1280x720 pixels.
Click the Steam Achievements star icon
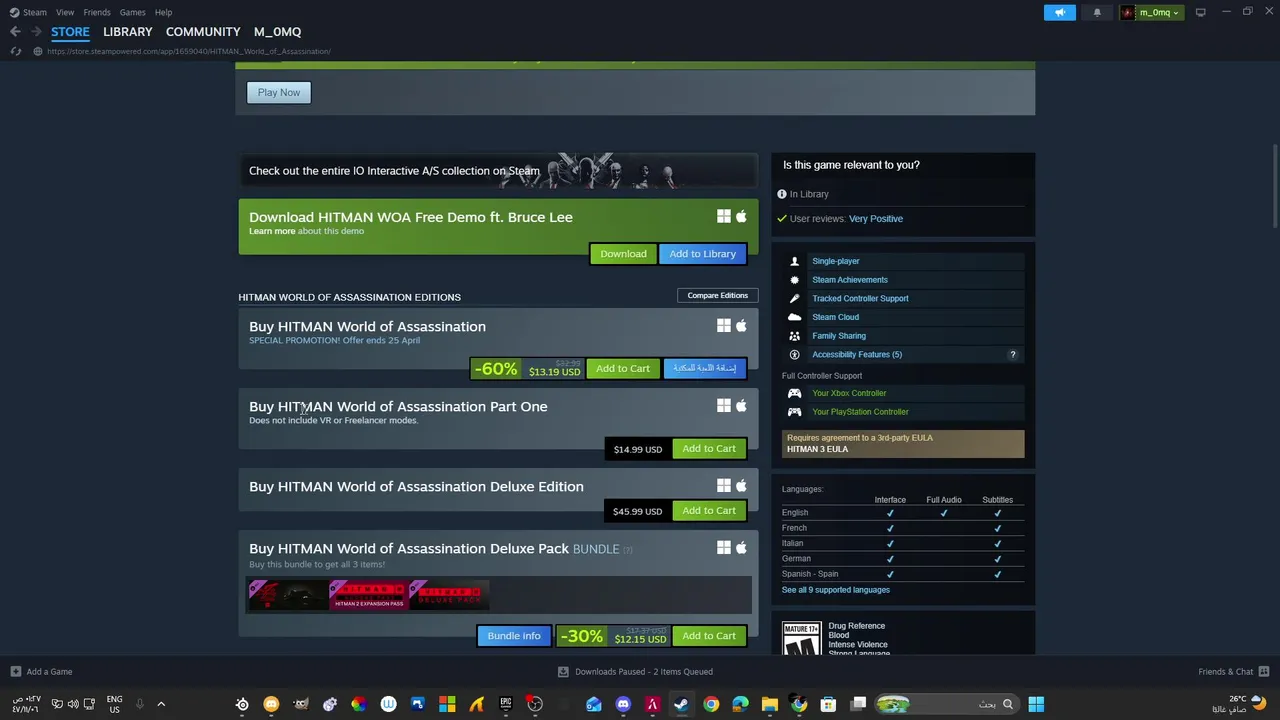794,280
